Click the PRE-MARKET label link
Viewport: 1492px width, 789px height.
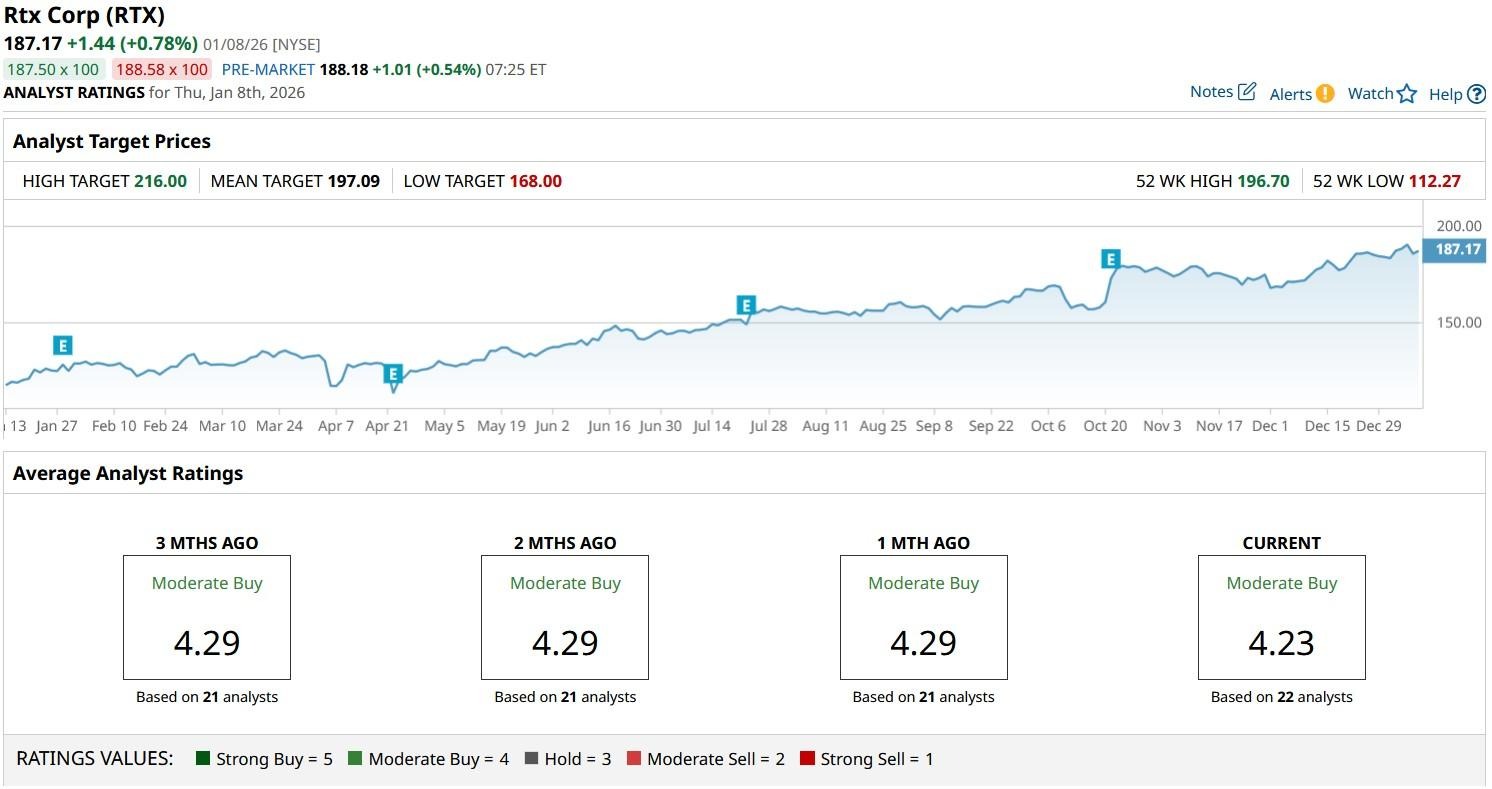click(x=267, y=69)
